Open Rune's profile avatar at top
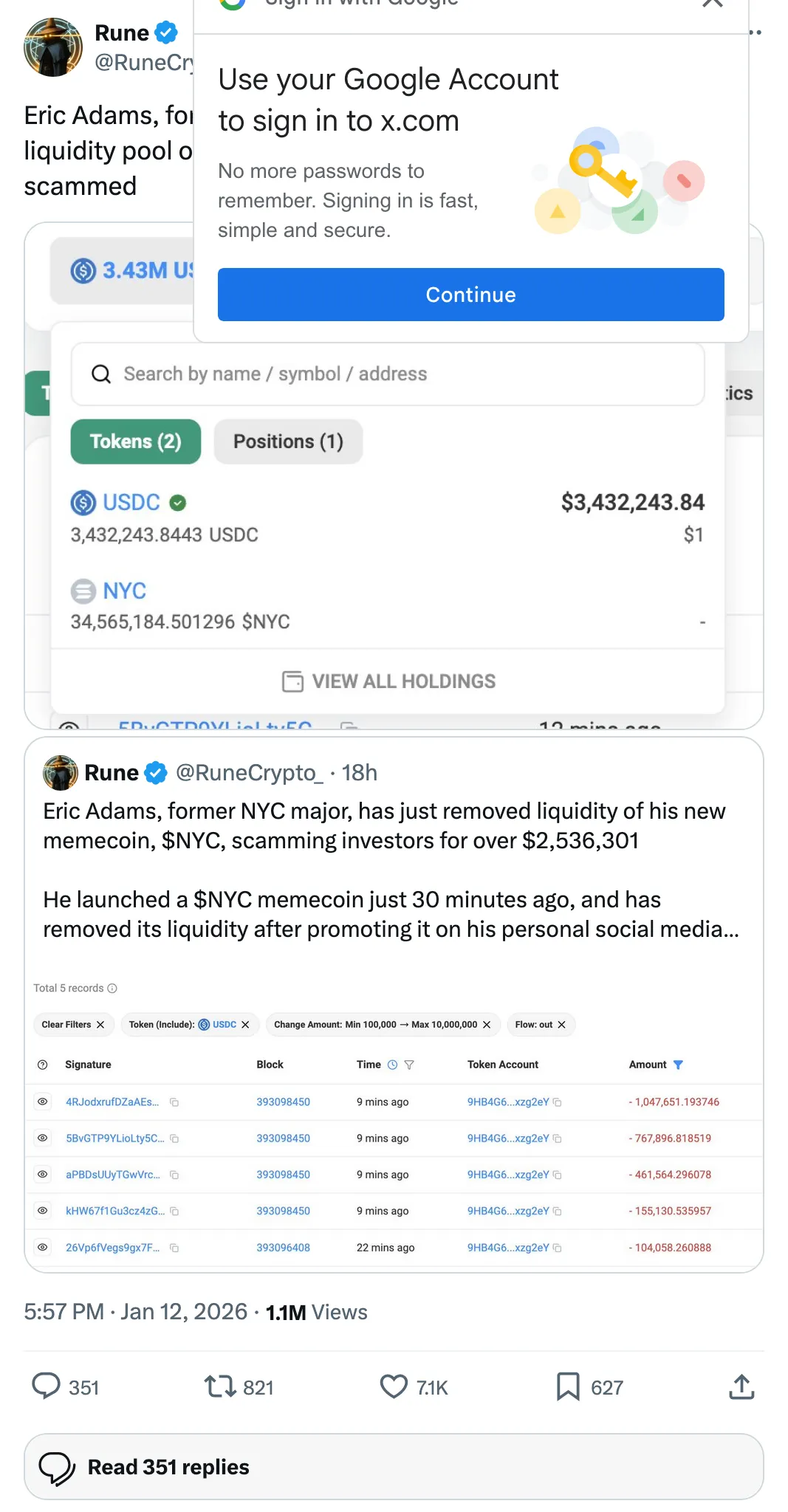788x1512 pixels. pos(53,47)
